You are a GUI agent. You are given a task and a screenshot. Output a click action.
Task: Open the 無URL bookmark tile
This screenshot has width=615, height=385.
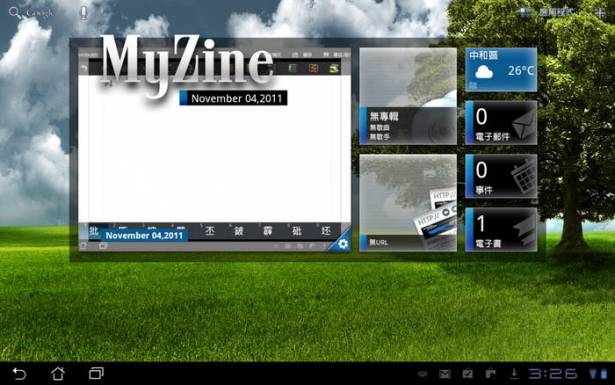click(408, 203)
